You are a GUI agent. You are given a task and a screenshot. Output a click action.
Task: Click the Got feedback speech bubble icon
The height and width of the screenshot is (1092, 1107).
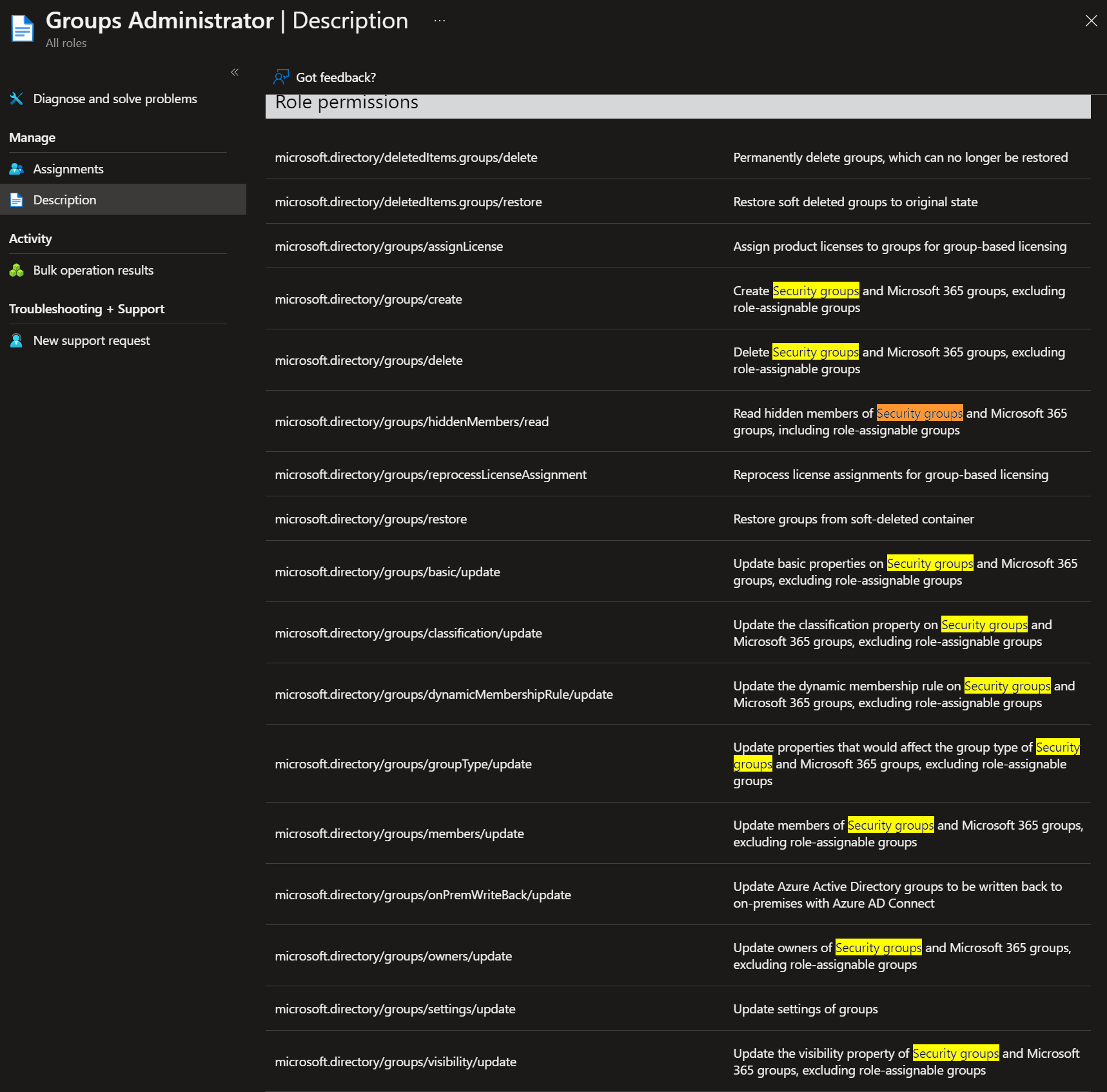tap(280, 76)
